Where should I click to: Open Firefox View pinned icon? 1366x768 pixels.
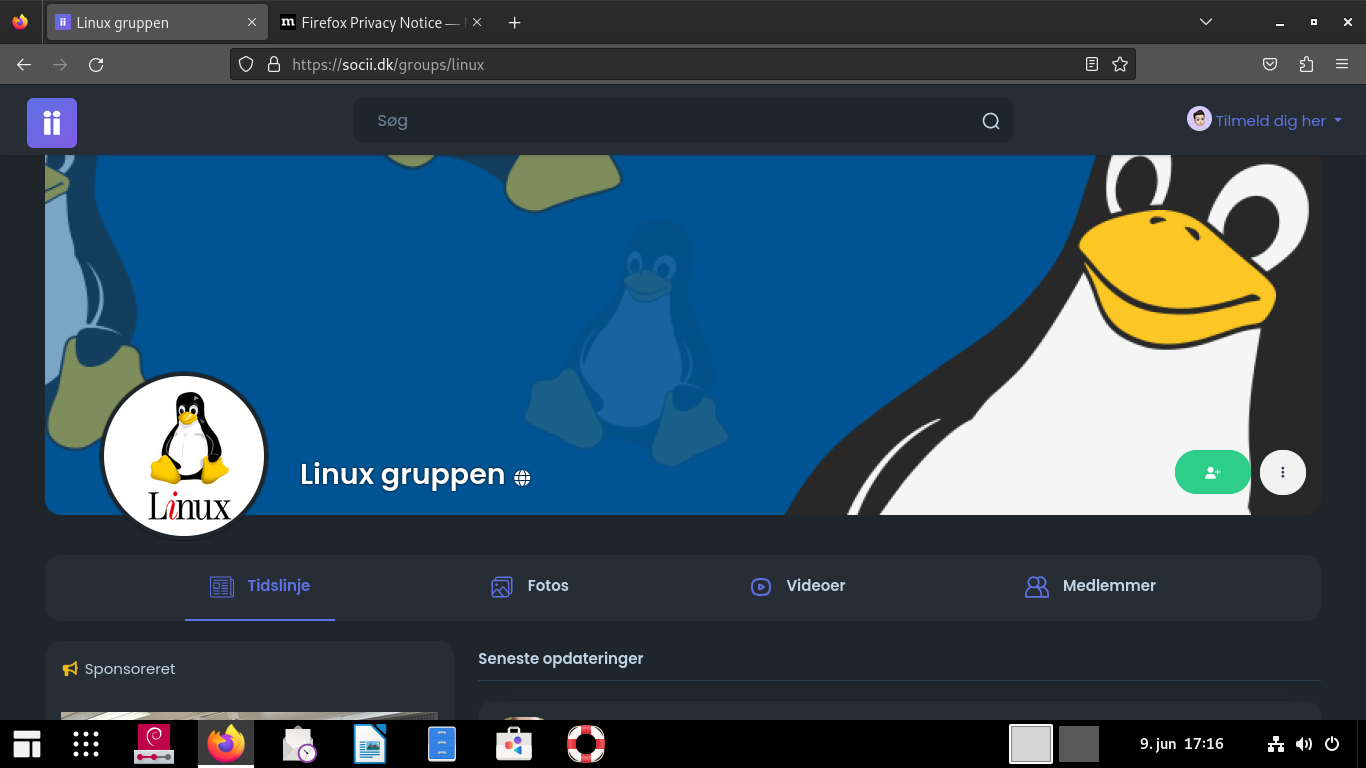(x=20, y=22)
